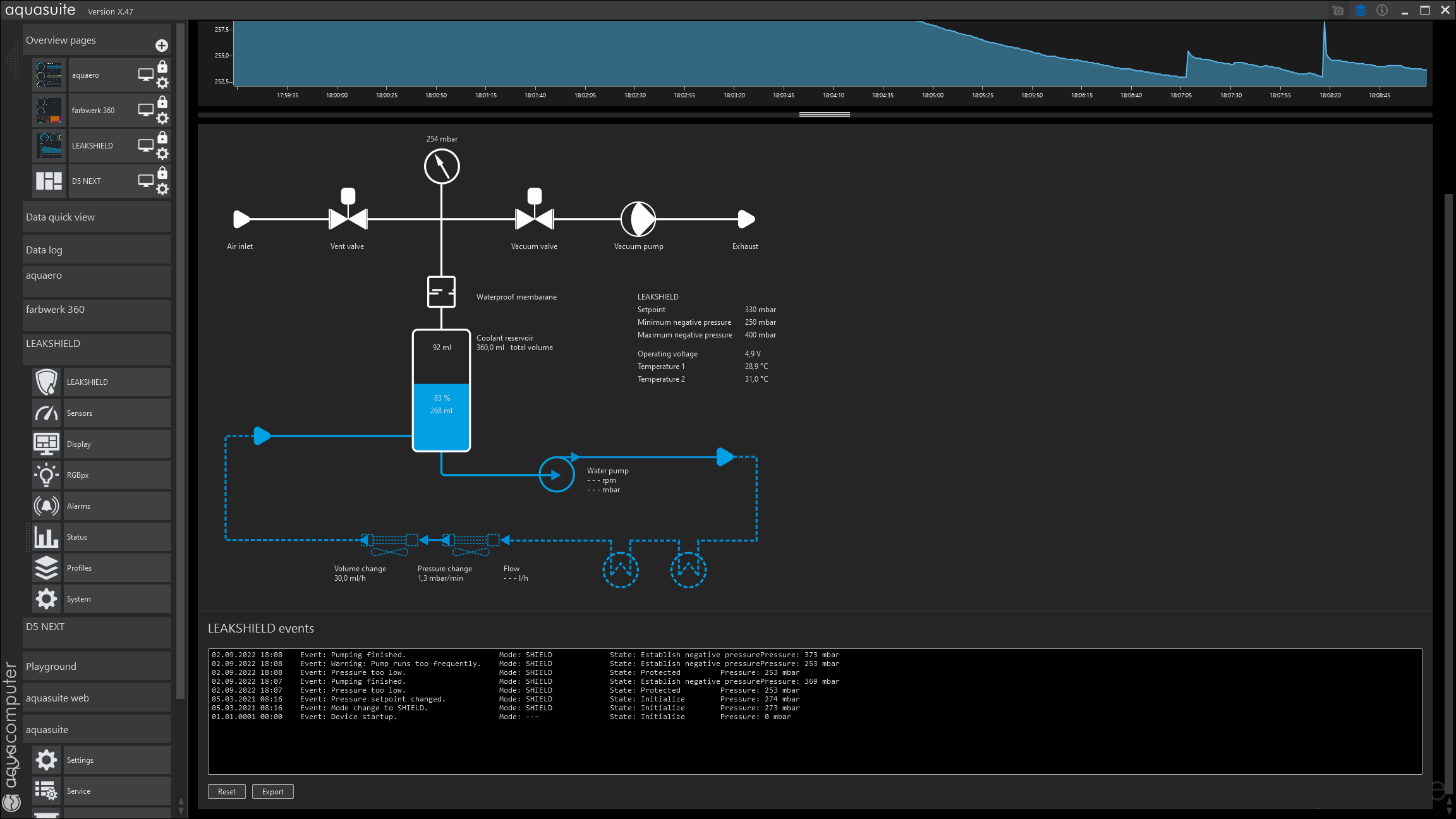The width and height of the screenshot is (1456, 819).
Task: Add a new overview page
Action: 162,45
